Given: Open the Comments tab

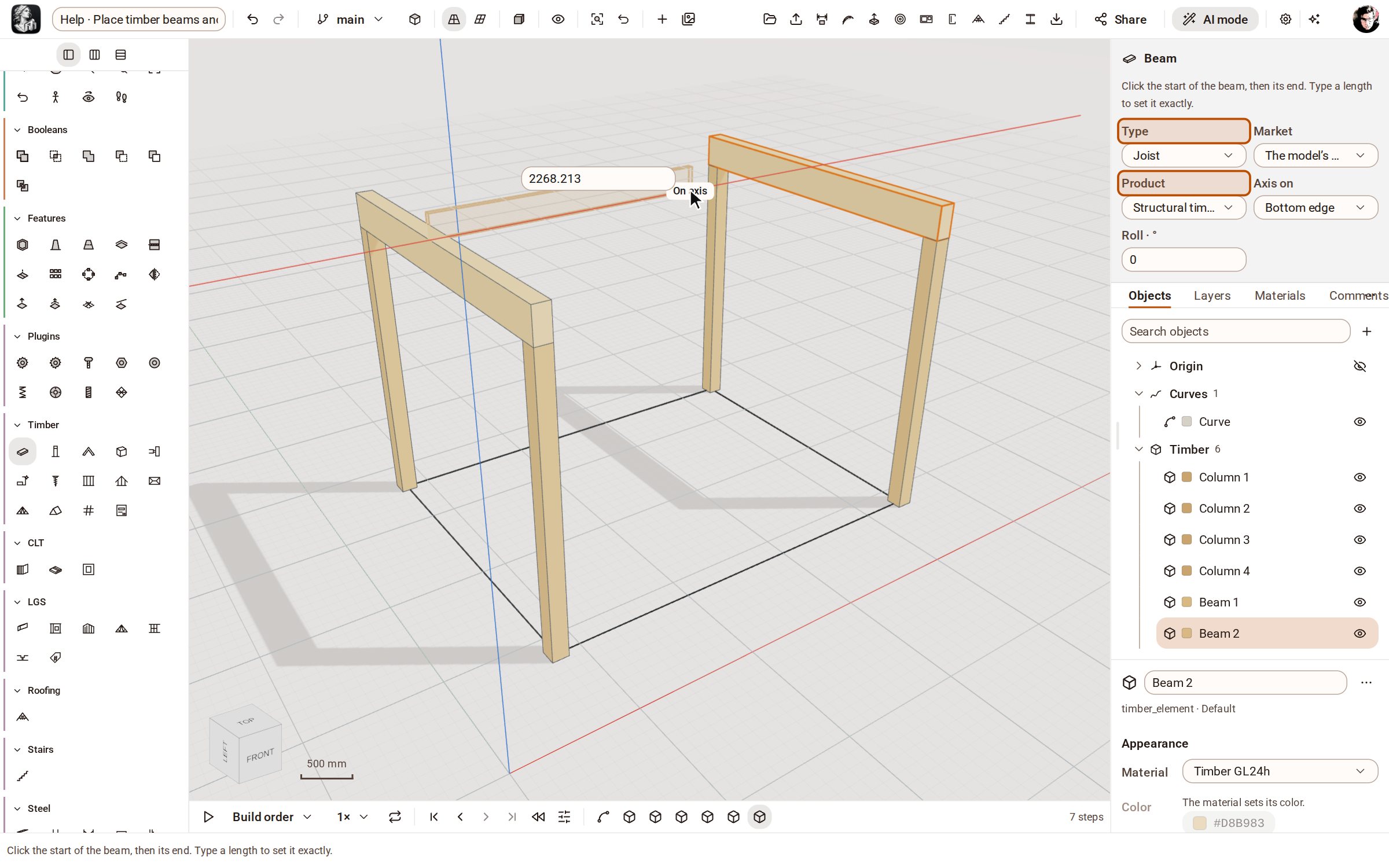Looking at the screenshot, I should coord(1358,296).
